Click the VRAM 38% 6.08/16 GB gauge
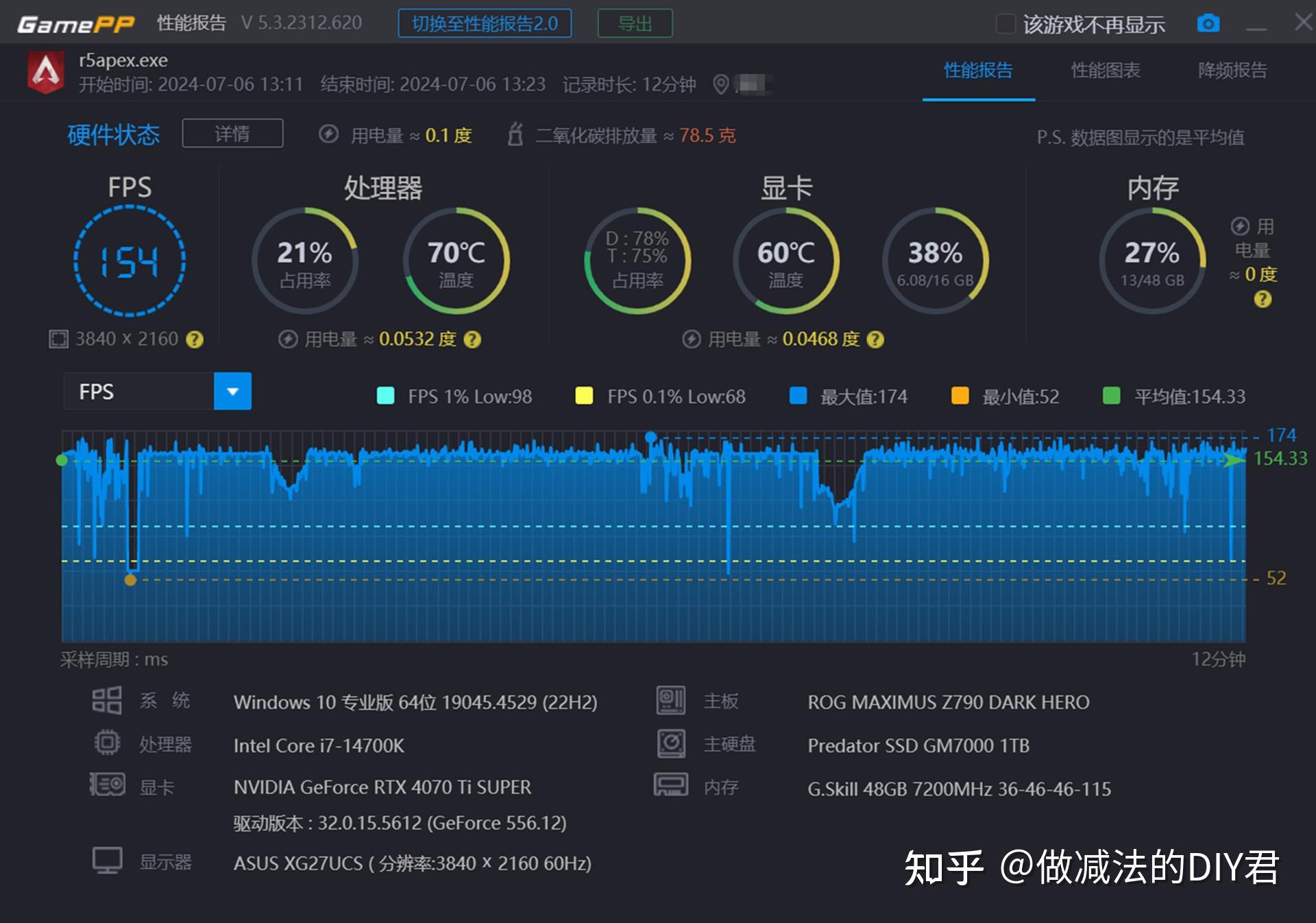The height and width of the screenshot is (923, 1316). tap(936, 261)
